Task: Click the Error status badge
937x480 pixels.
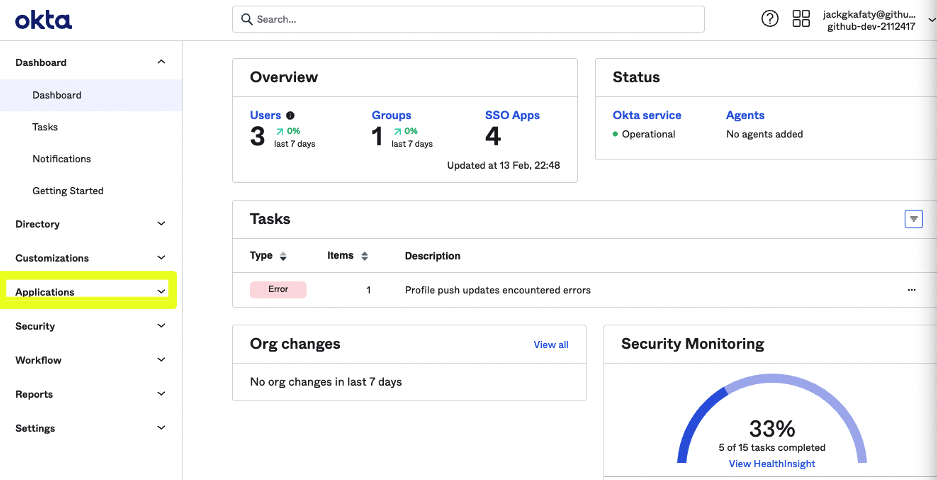Action: tap(278, 289)
